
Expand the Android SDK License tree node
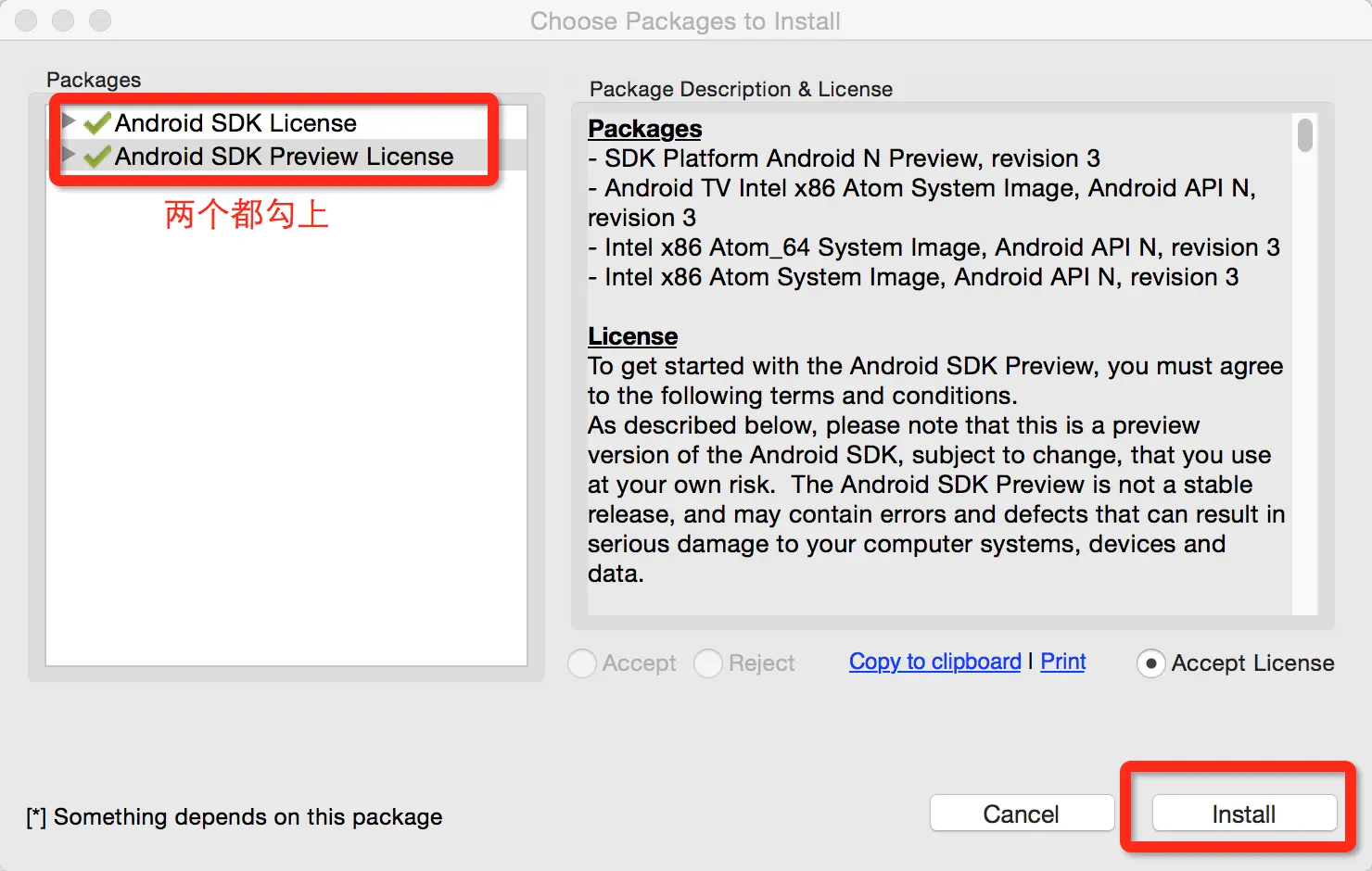[68, 120]
